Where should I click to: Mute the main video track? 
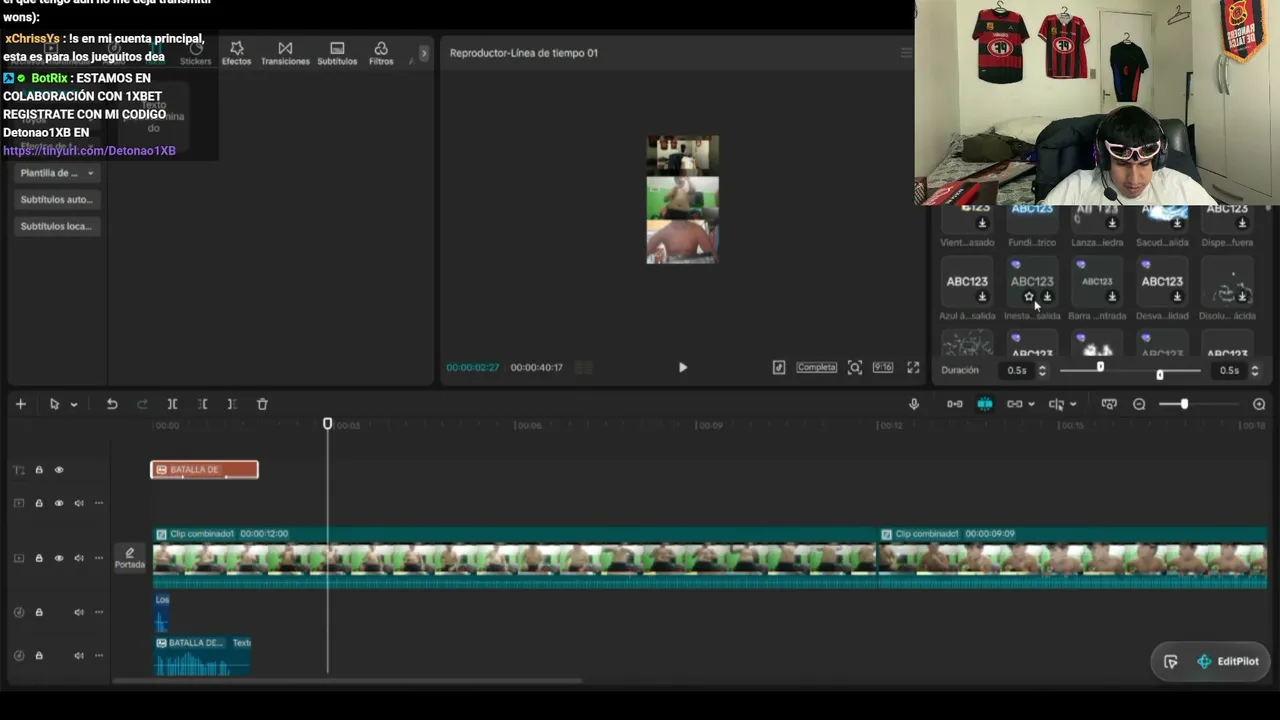pyautogui.click(x=79, y=558)
